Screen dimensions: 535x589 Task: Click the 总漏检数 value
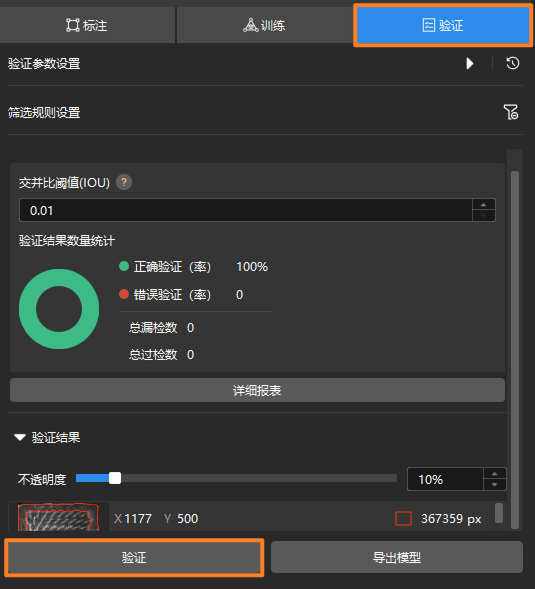[190, 328]
